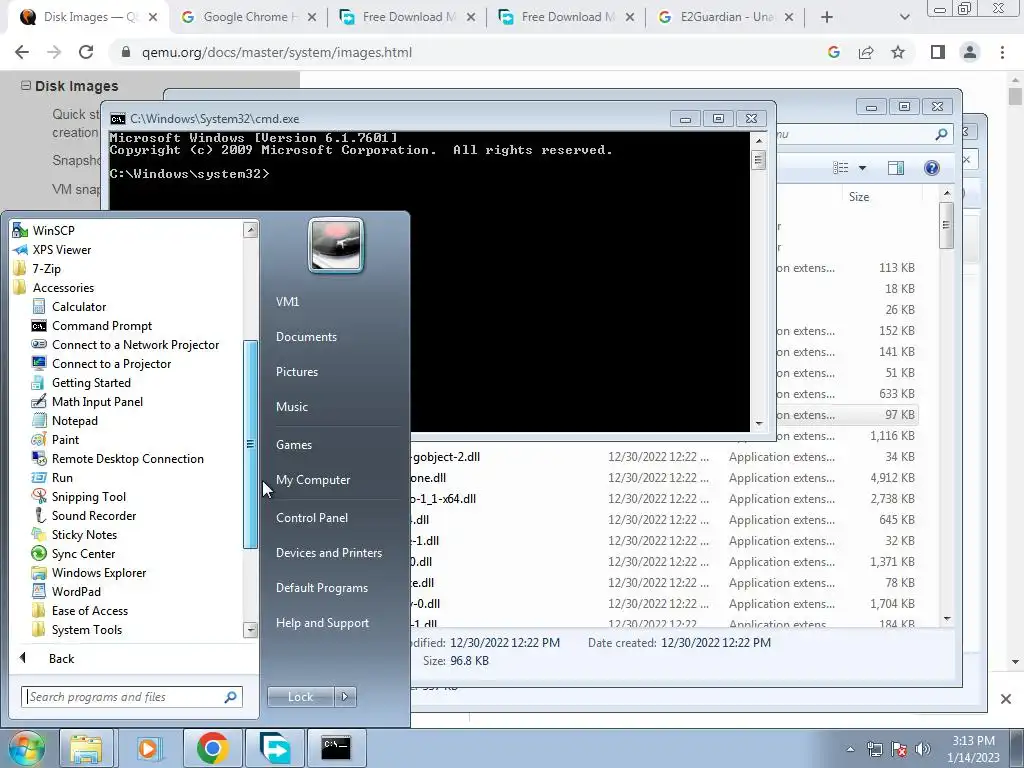Open Default Programs
Viewport: 1024px width, 768px height.
[x=321, y=588]
